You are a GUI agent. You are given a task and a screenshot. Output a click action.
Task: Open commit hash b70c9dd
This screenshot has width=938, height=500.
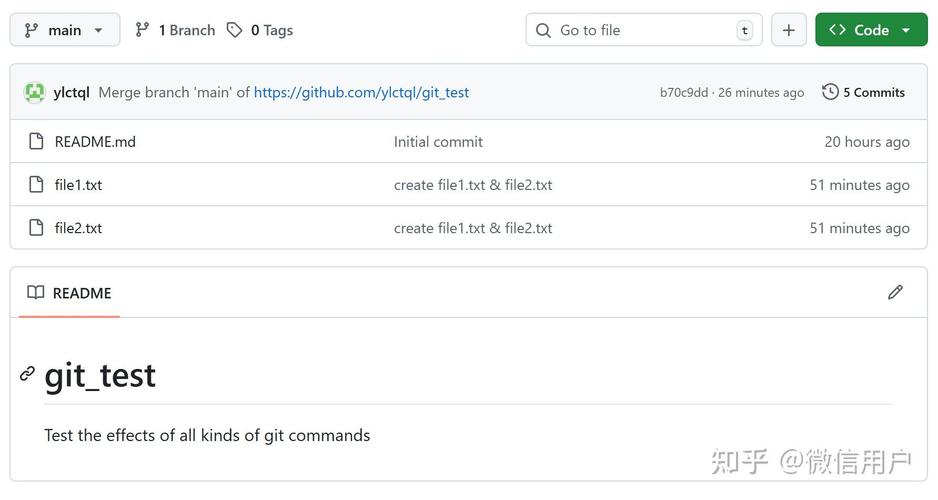click(x=684, y=93)
